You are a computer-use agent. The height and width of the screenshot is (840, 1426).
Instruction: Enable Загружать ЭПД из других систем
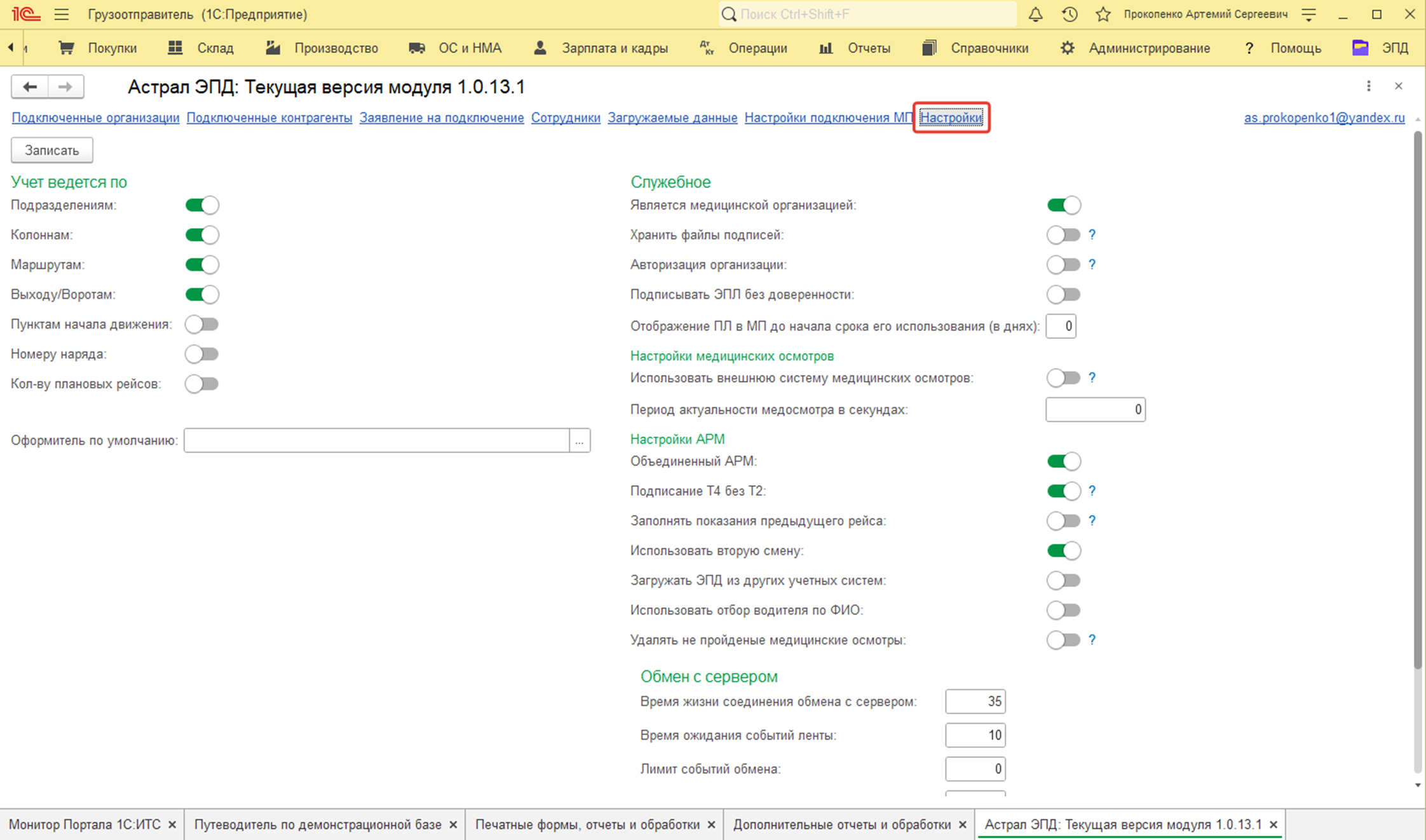(1064, 580)
